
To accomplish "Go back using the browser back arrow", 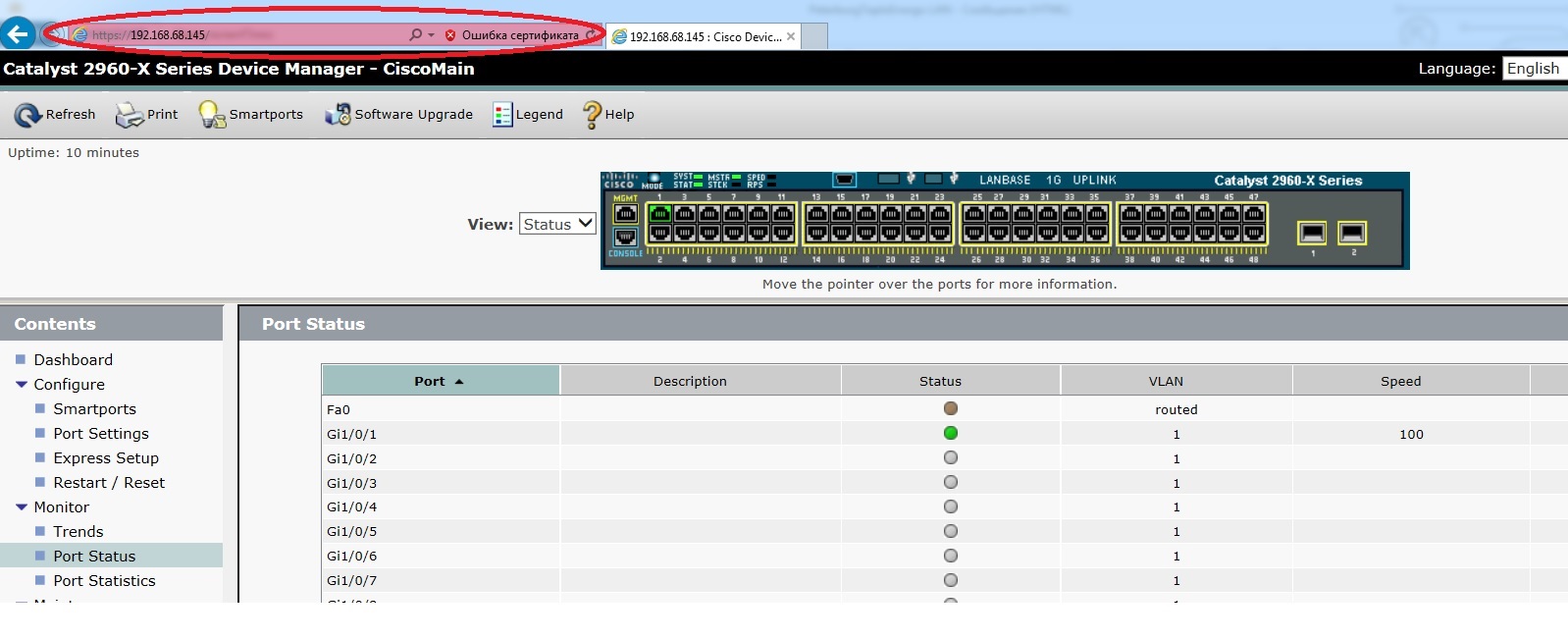I will [x=18, y=34].
